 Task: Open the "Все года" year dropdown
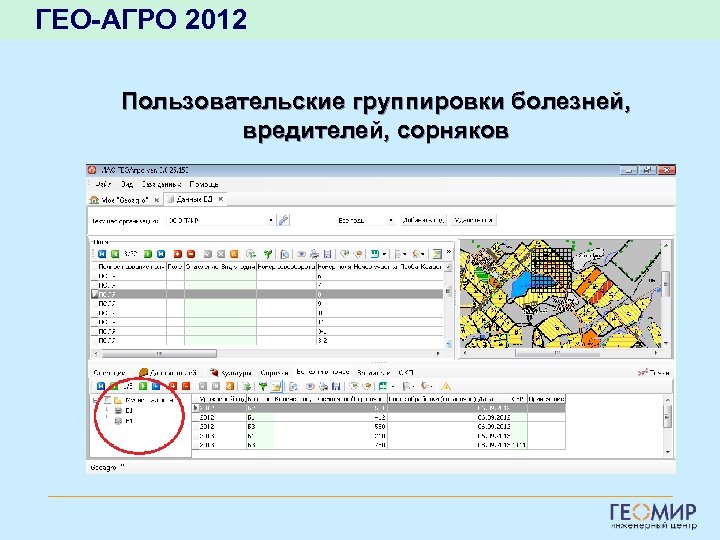(365, 220)
